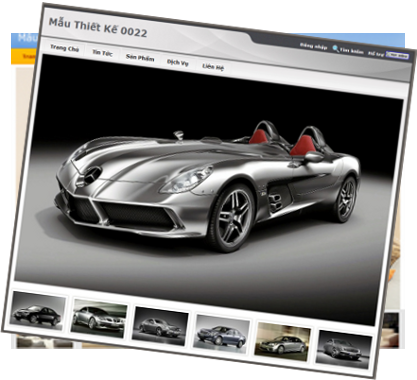This screenshot has width=417, height=380.
Task: Pick the fourth blue-gray sedan thumbnail
Action: click(222, 334)
